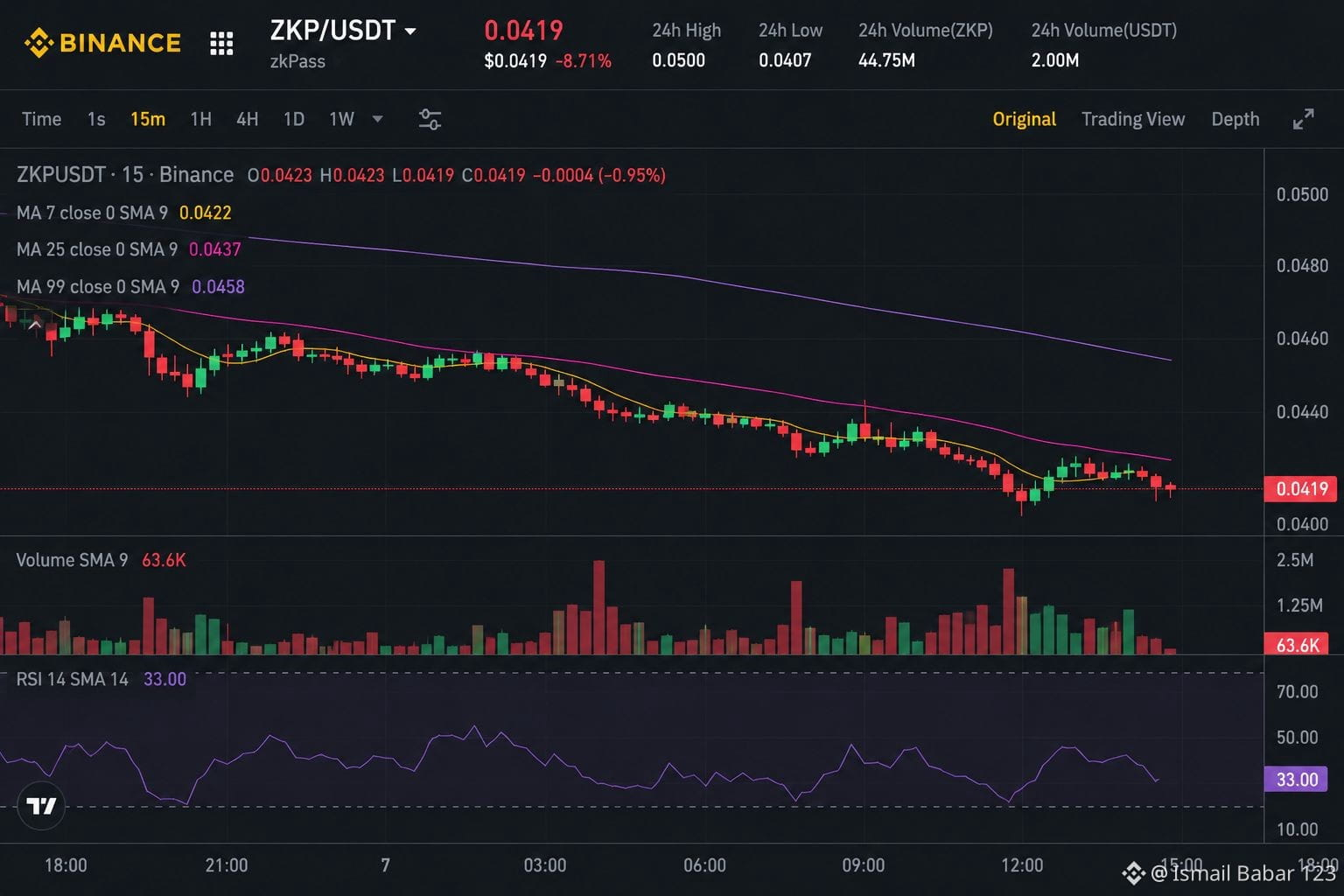Image resolution: width=1344 pixels, height=896 pixels.
Task: Click the ZKPUSDT 15 Binance chart title
Action: pos(125,175)
